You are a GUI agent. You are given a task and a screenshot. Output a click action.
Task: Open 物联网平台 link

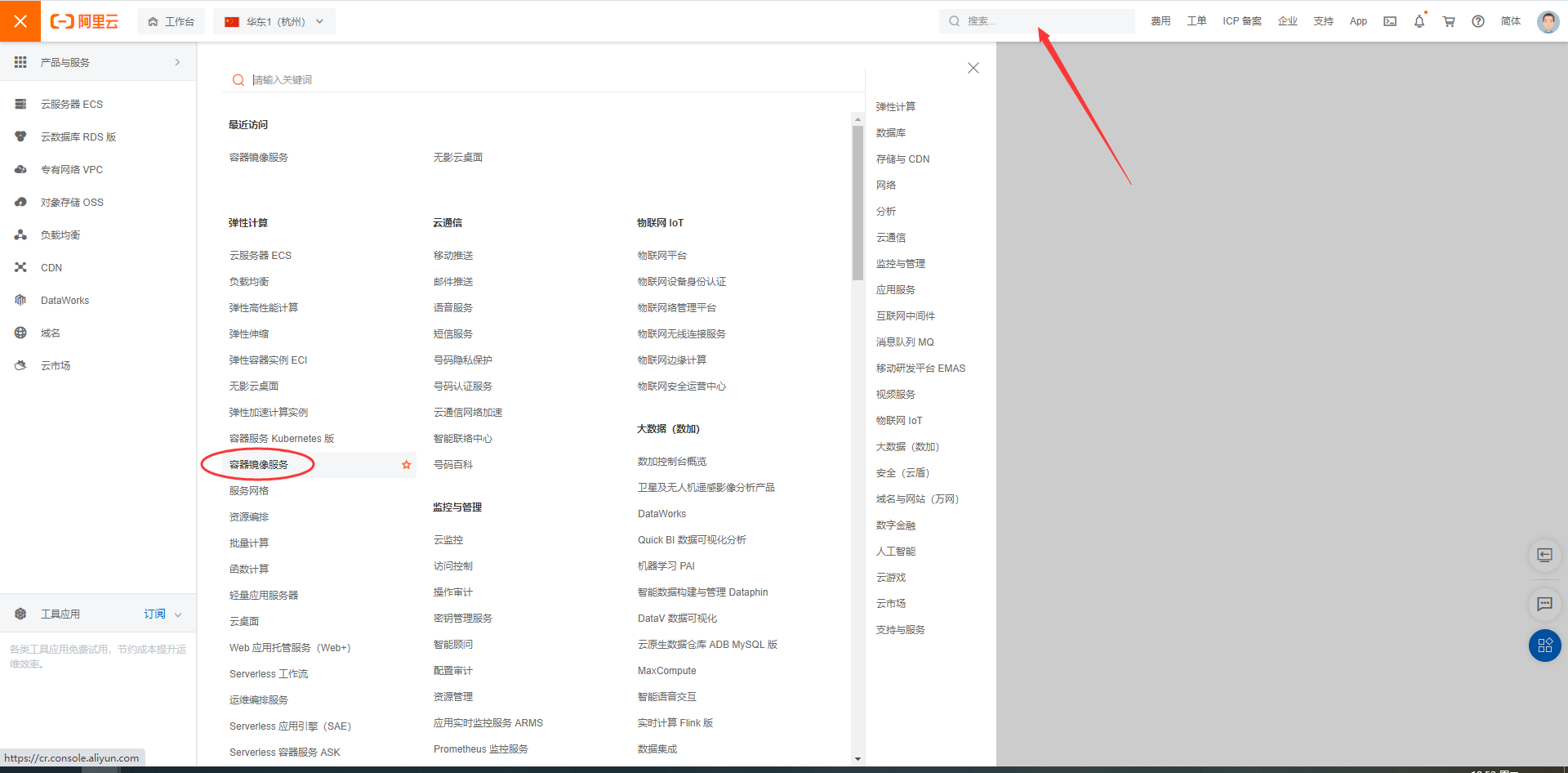point(662,256)
